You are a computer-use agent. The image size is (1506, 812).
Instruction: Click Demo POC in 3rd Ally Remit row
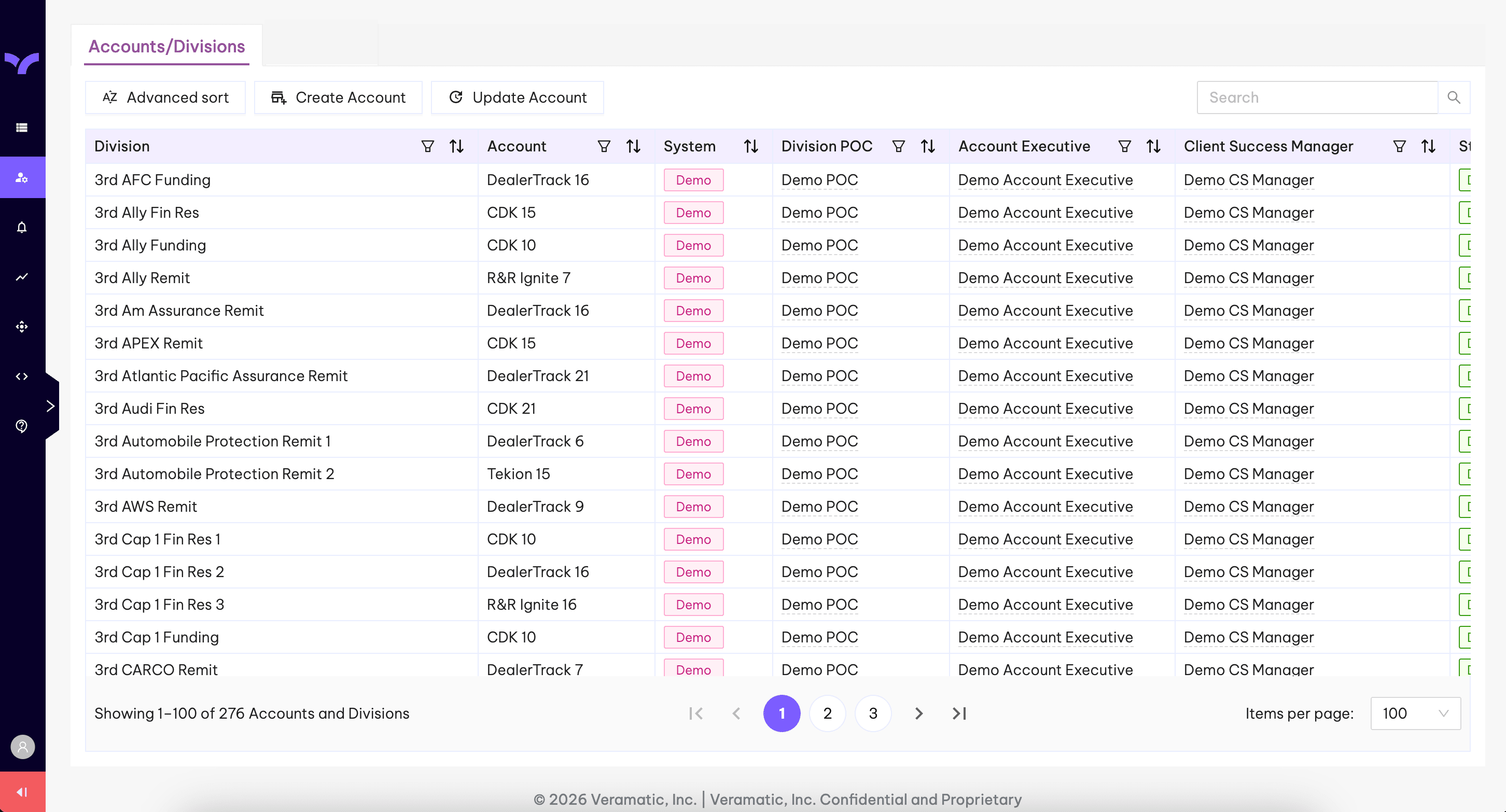point(820,278)
